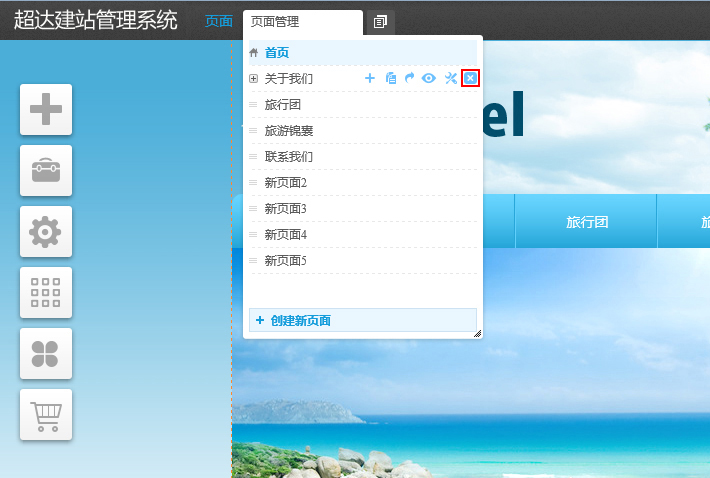Open the four-leaf clover sidebar button
This screenshot has width=710, height=478.
(46, 354)
